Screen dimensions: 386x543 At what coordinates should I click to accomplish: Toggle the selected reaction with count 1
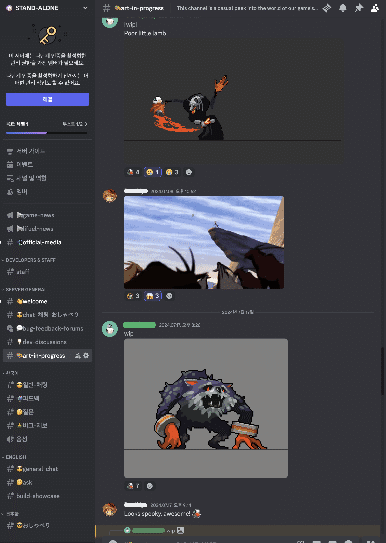click(x=153, y=172)
